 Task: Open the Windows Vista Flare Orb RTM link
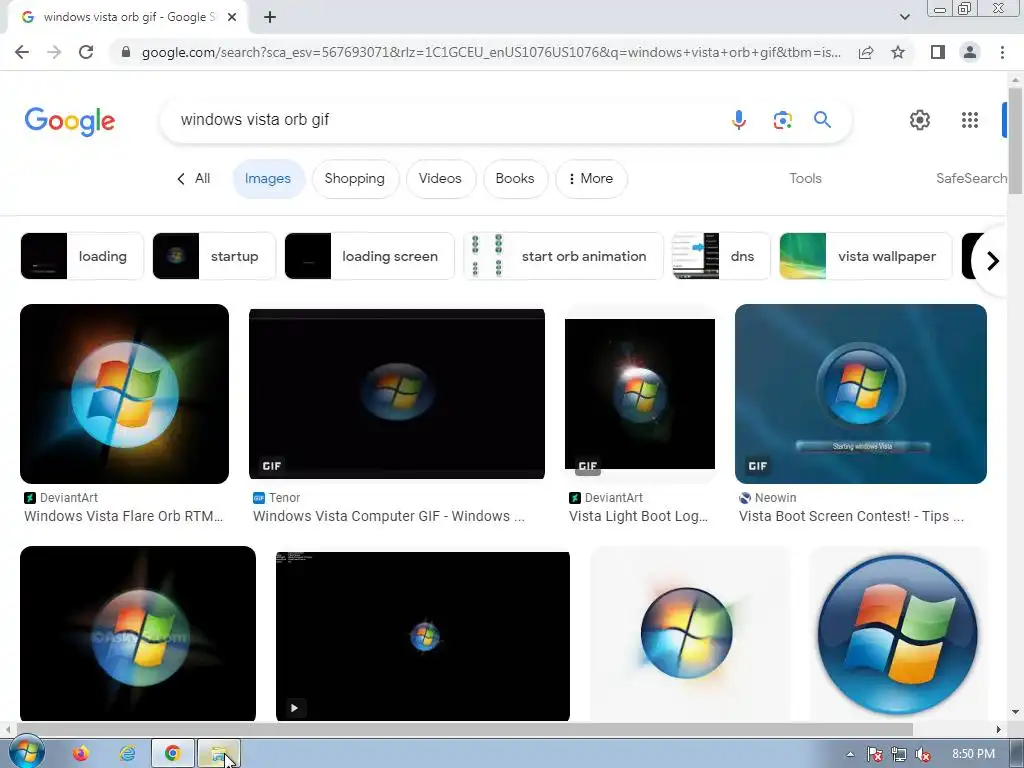tap(123, 516)
